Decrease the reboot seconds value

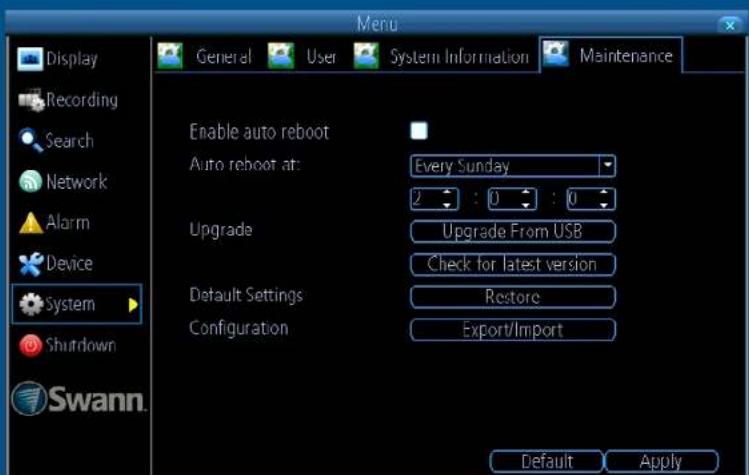pos(604,205)
